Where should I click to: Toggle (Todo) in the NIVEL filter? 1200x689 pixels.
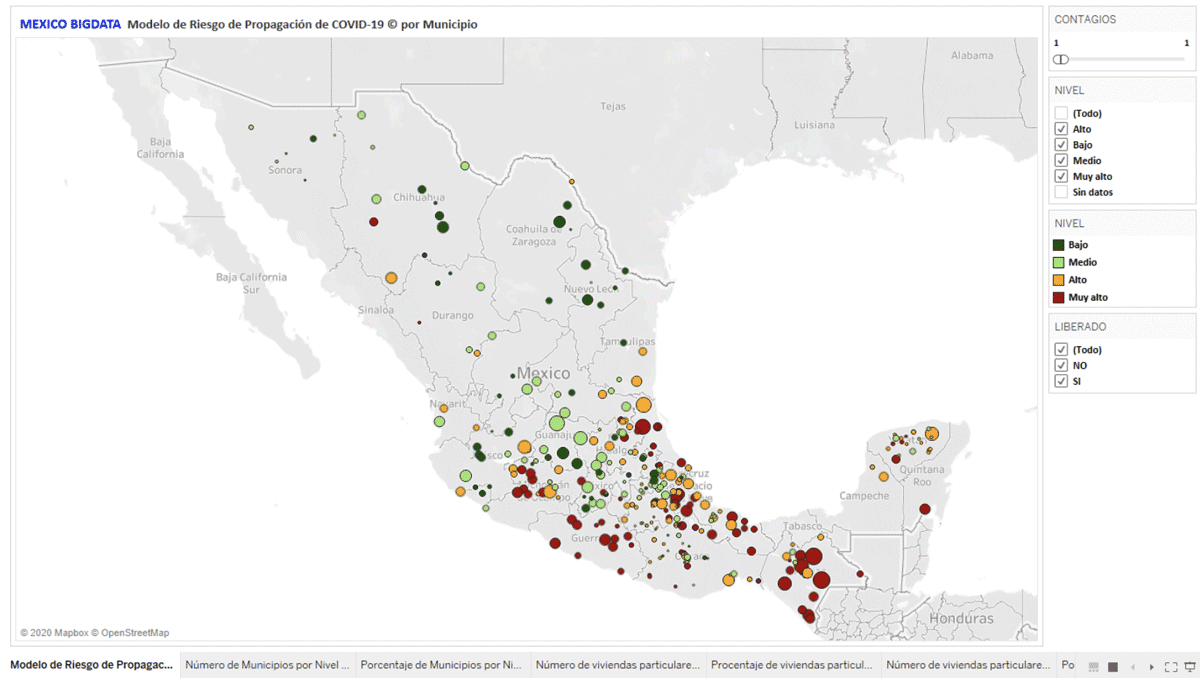[x=1061, y=112]
